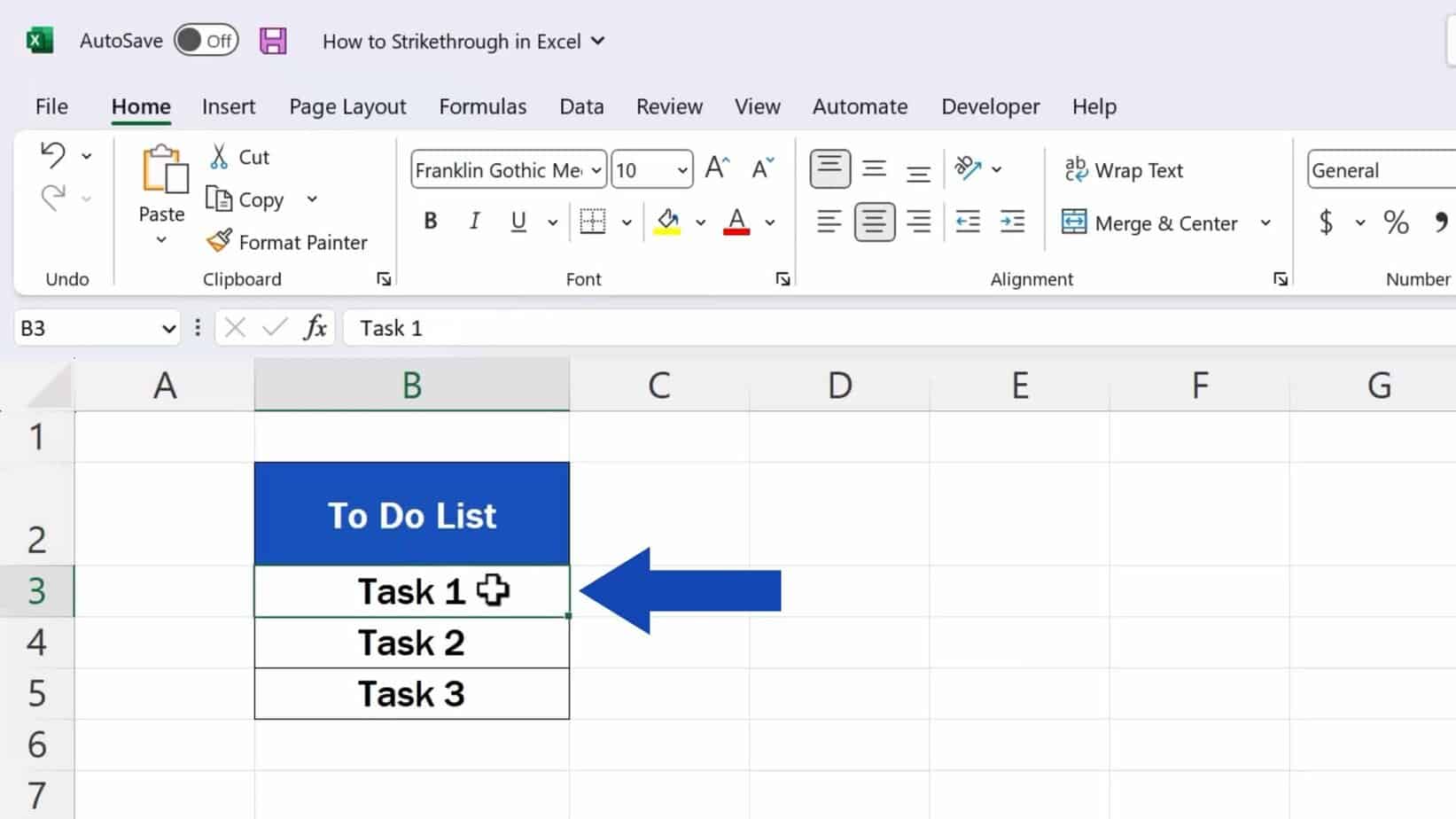Screen dimensions: 1456x819
Task: Toggle Merge & Center
Action: click(1152, 222)
